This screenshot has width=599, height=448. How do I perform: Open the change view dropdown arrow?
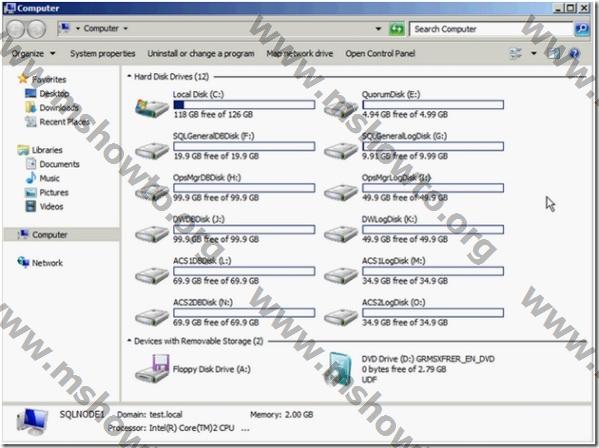coord(534,53)
